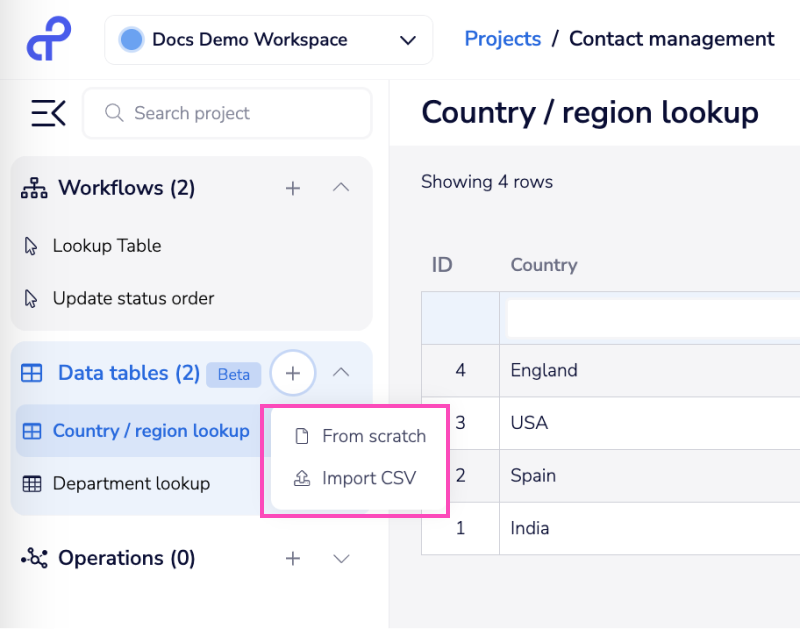Click the plus icon next to Operations
The width and height of the screenshot is (800, 629).
coord(292,558)
